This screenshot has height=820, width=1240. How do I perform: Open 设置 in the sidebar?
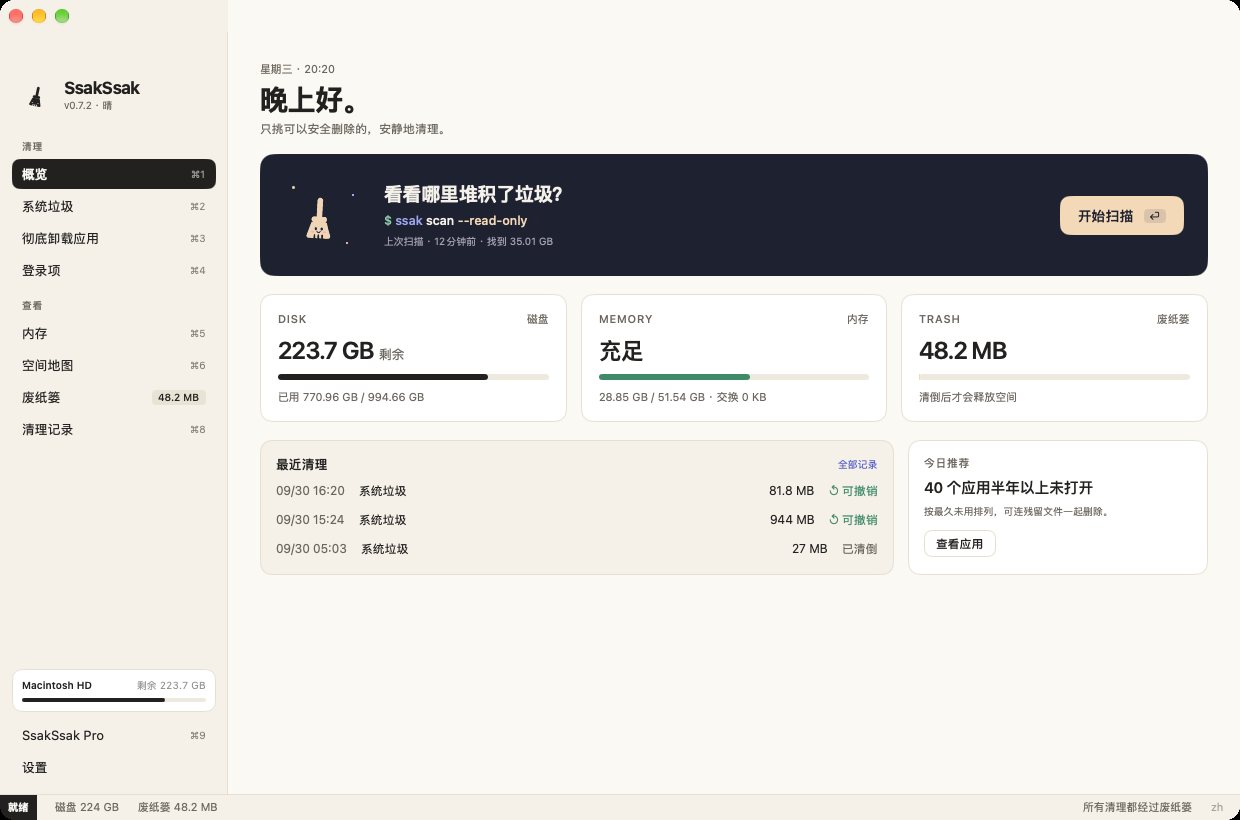[114, 767]
